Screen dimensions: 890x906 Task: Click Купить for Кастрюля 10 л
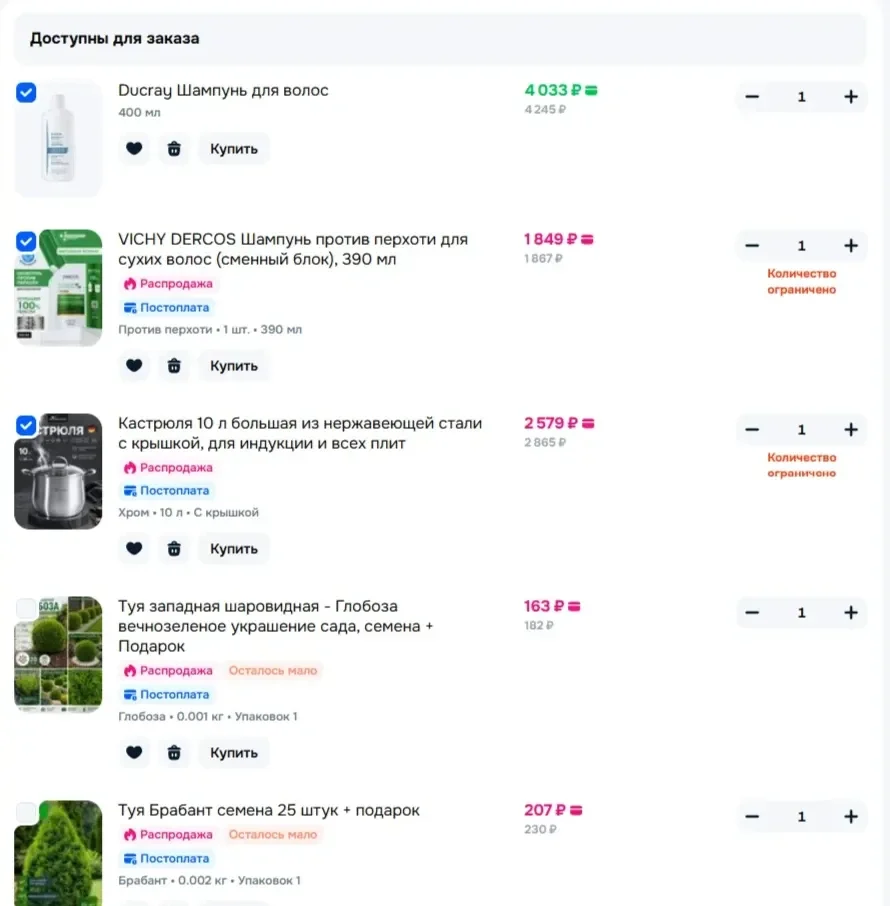coord(233,548)
